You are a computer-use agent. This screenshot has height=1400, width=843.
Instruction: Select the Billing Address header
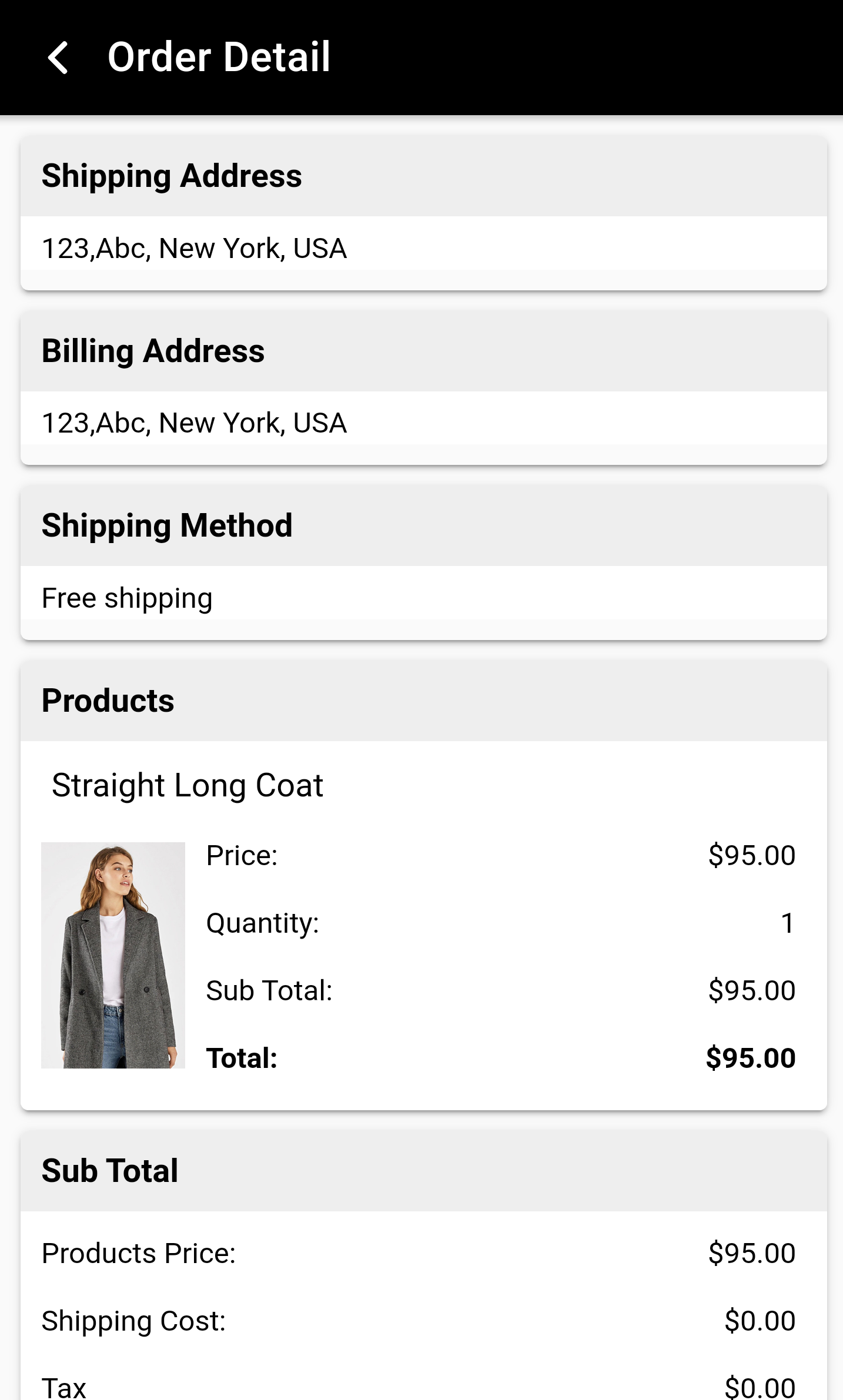pyautogui.click(x=153, y=351)
